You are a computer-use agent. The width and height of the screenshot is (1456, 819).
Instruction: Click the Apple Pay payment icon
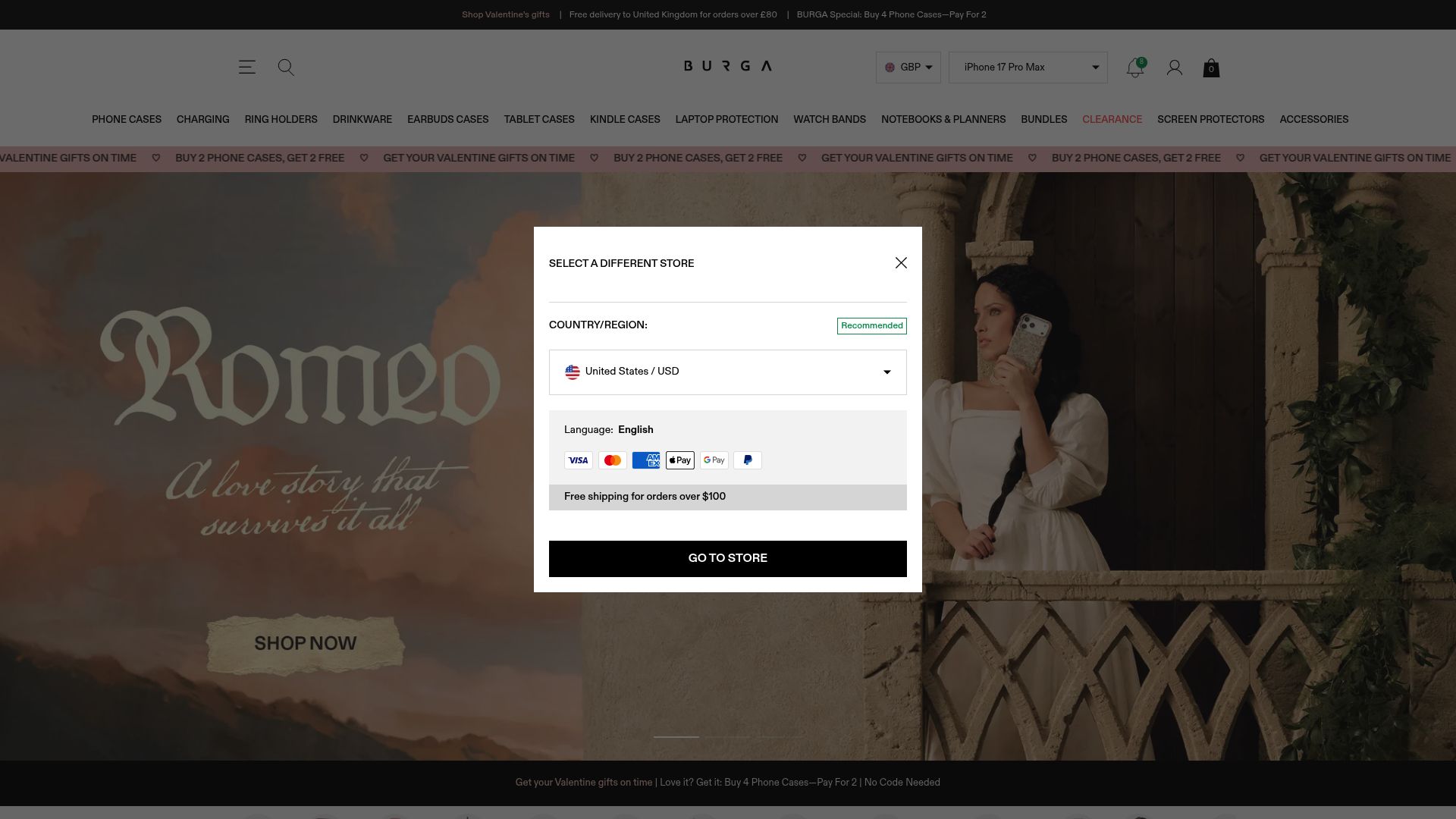(680, 460)
